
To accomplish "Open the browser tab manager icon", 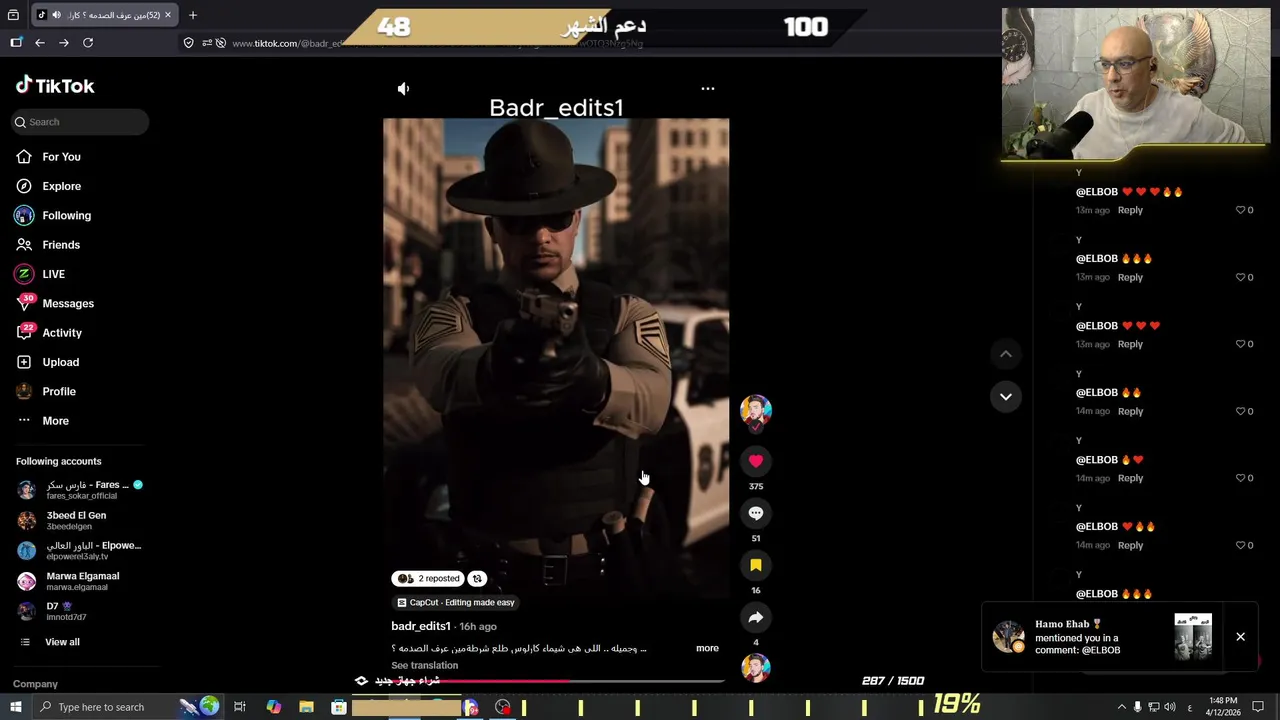I will (14, 15).
